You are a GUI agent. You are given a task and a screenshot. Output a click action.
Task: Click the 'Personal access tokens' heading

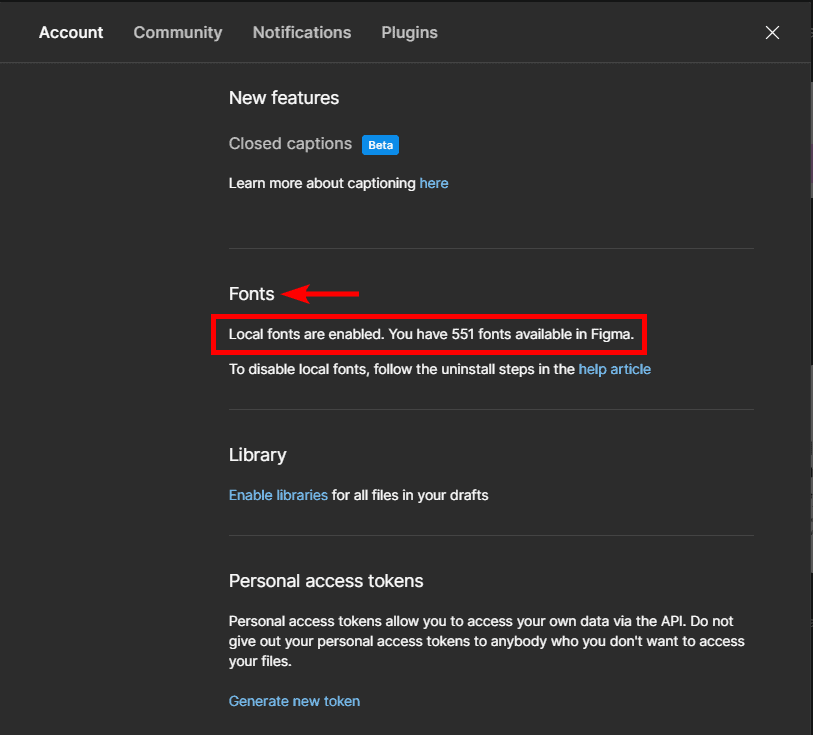click(326, 581)
